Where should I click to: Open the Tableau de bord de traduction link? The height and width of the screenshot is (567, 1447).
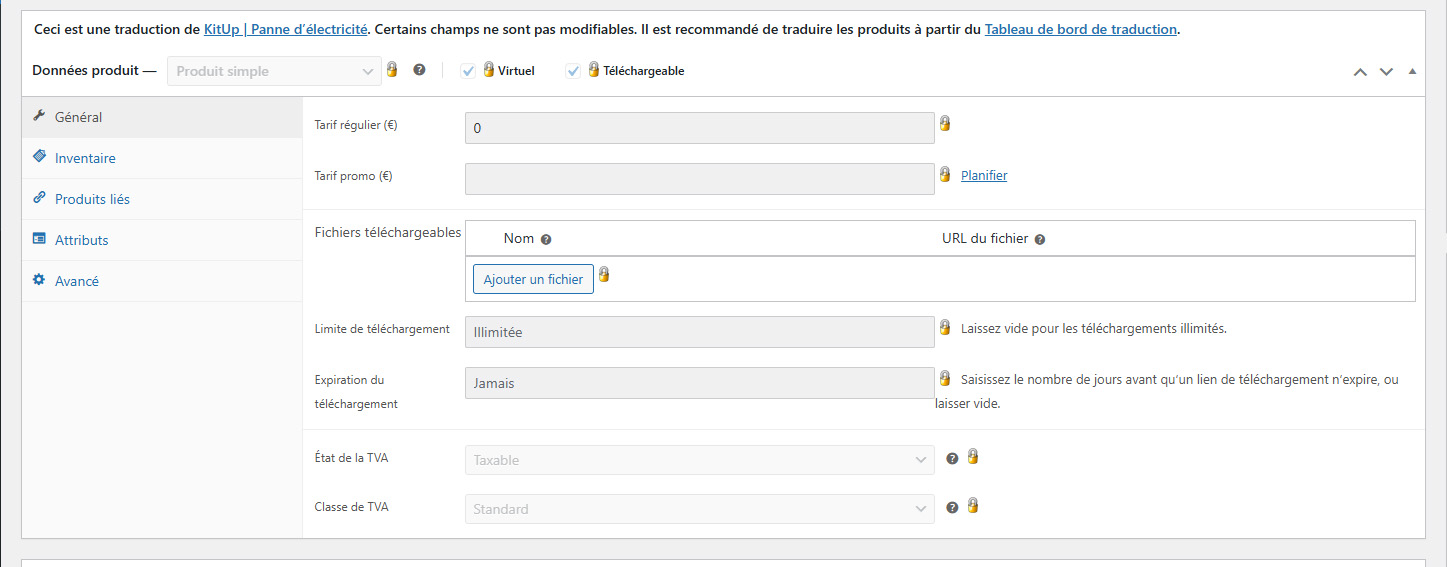(1080, 29)
